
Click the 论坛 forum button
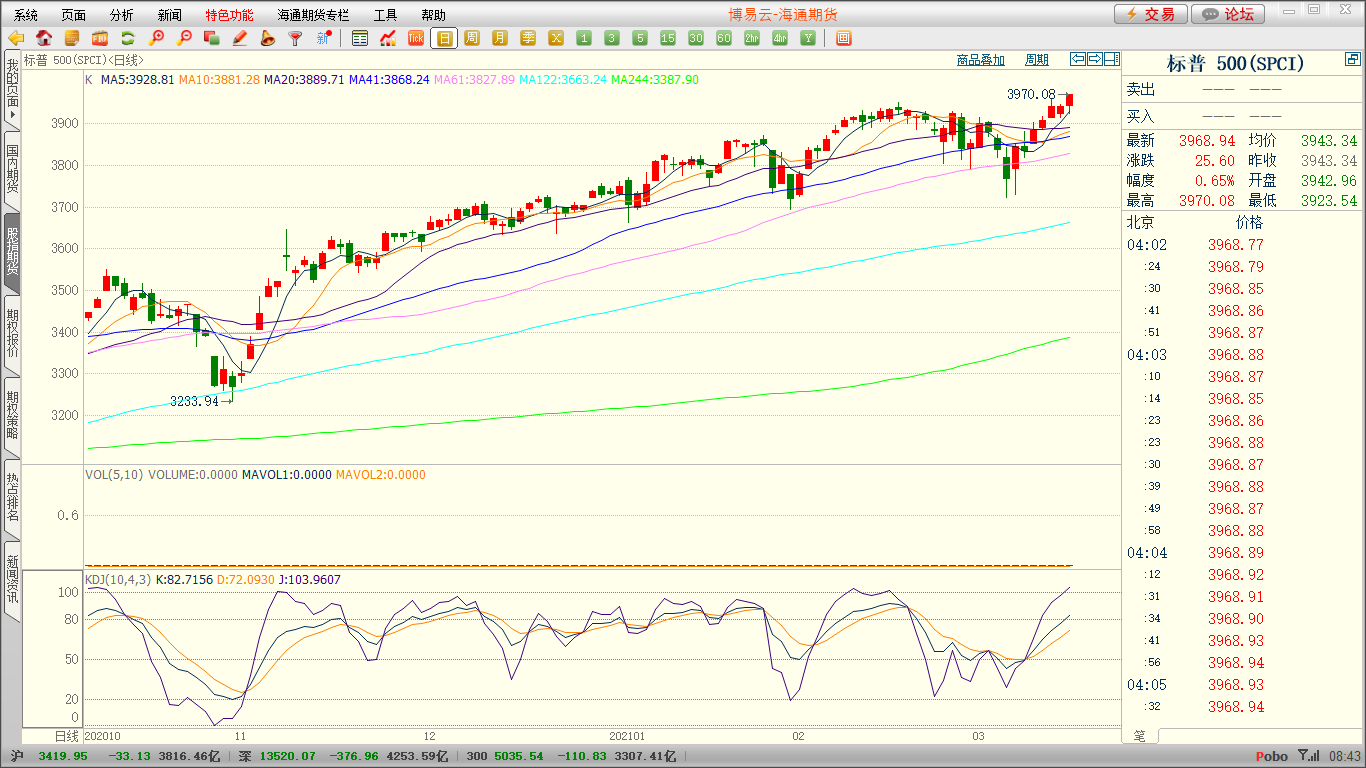[x=1229, y=14]
